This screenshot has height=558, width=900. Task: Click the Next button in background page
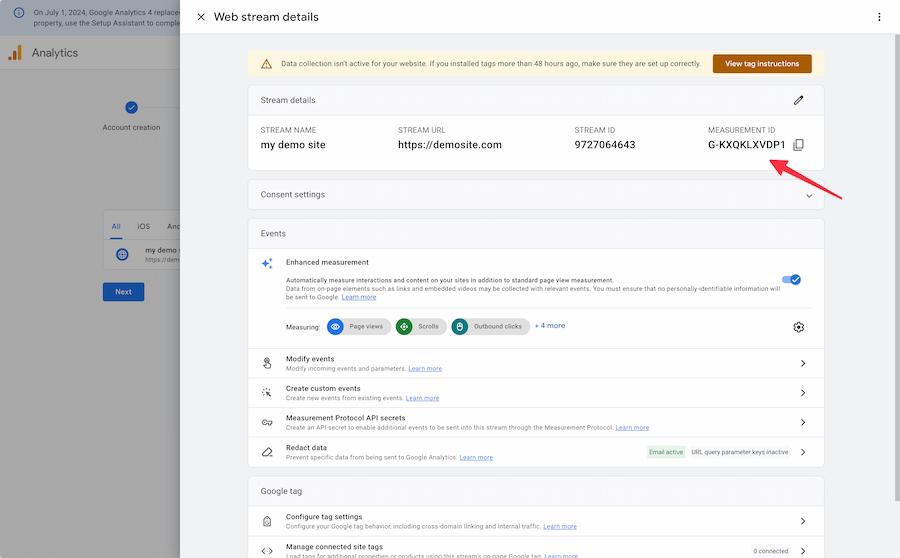[x=123, y=292]
